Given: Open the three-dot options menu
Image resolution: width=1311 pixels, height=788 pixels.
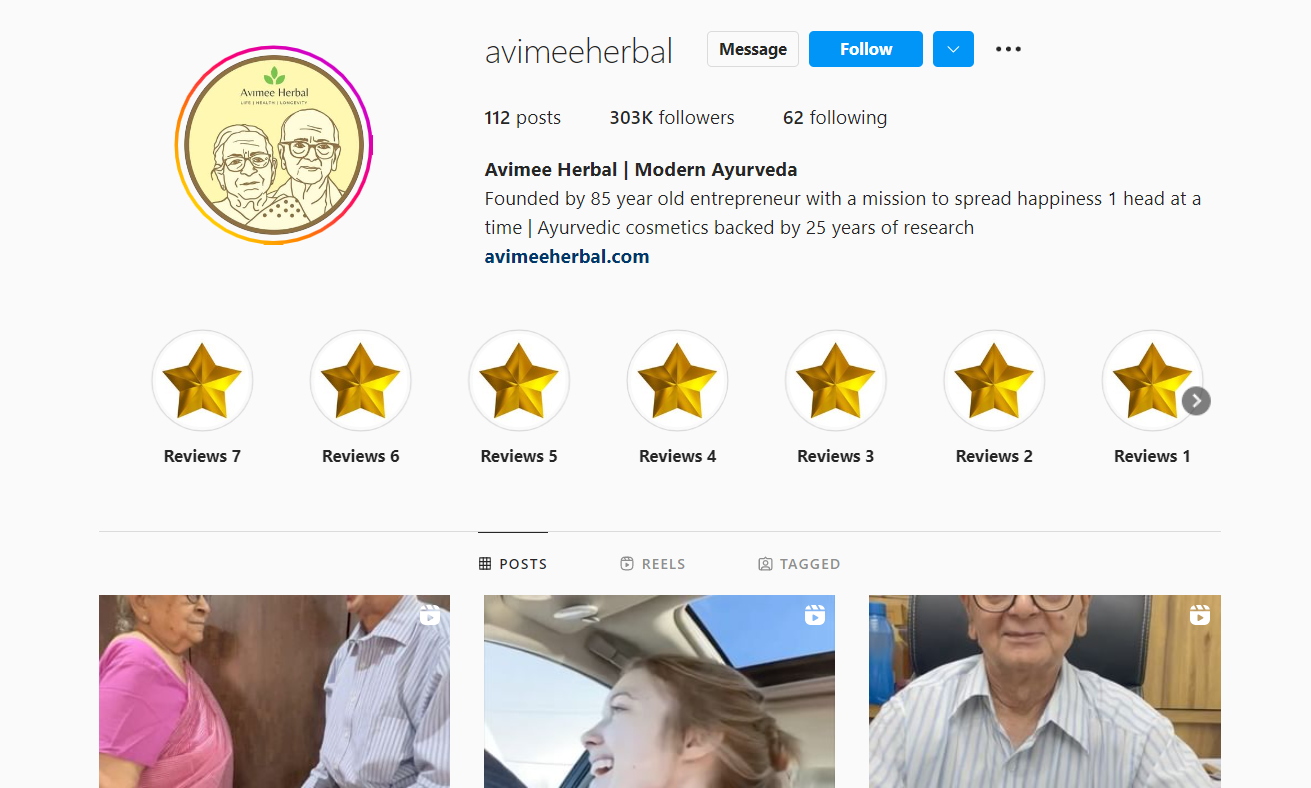Looking at the screenshot, I should [x=1008, y=49].
